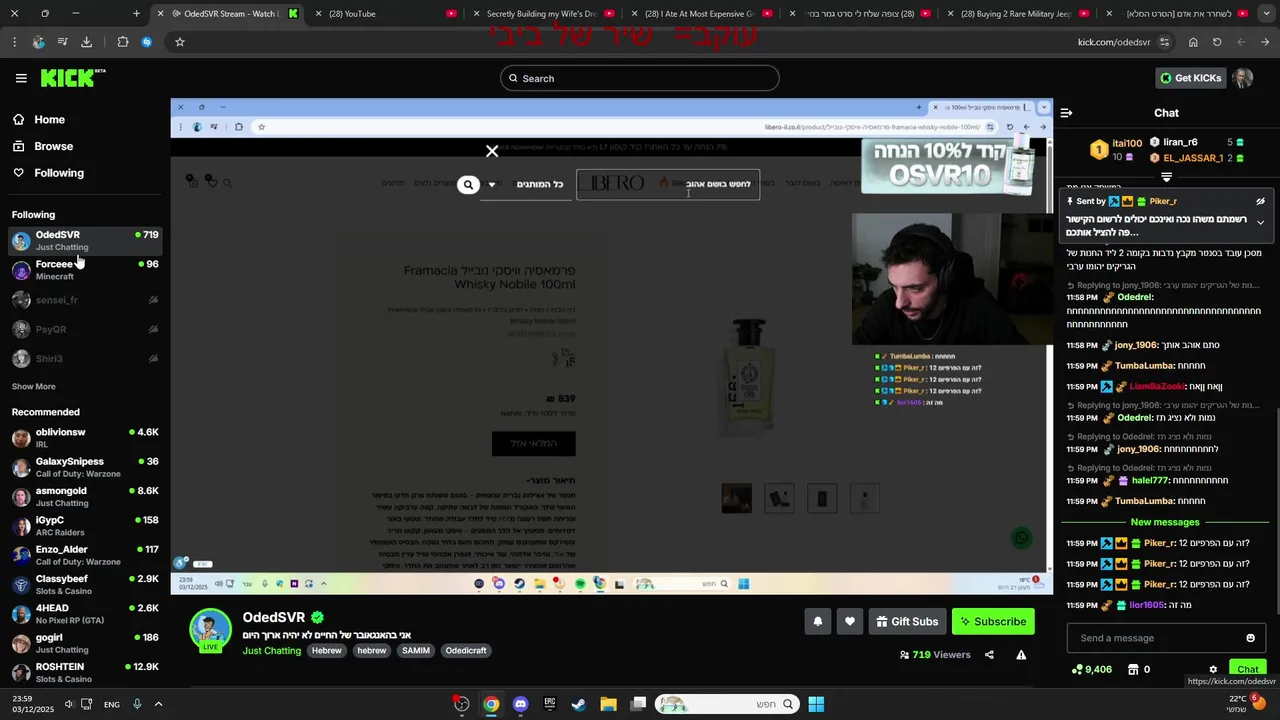The height and width of the screenshot is (720, 1280).
Task: Open Windows Start menu
Action: 816,704
